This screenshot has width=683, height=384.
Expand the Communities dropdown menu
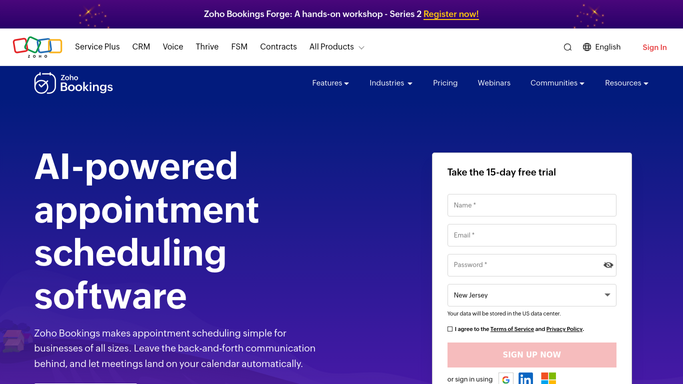point(557,83)
